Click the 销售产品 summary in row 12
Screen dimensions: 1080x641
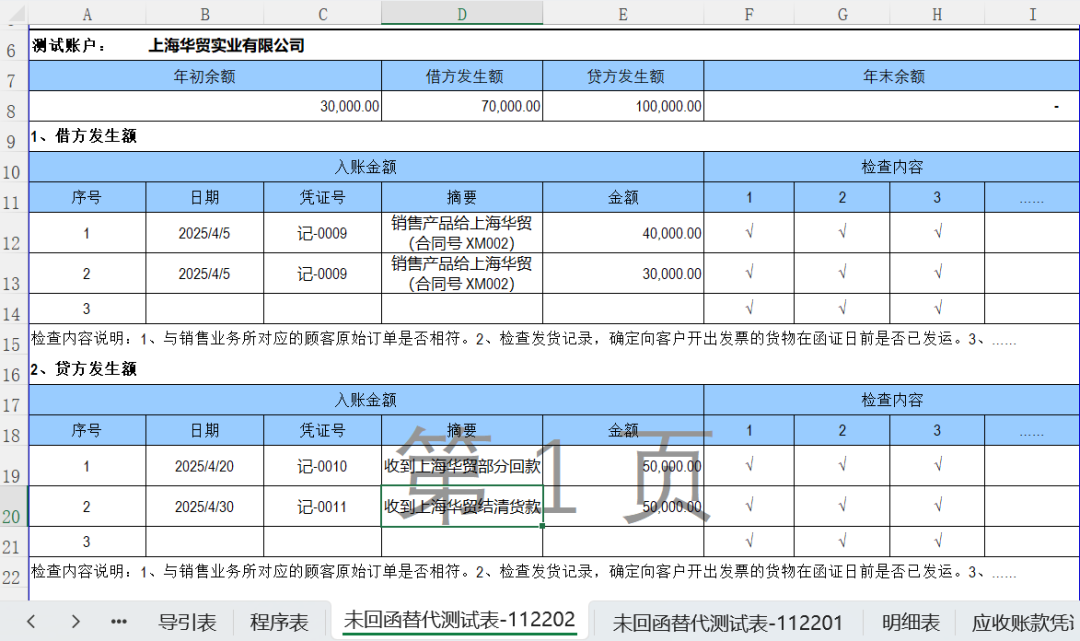462,233
